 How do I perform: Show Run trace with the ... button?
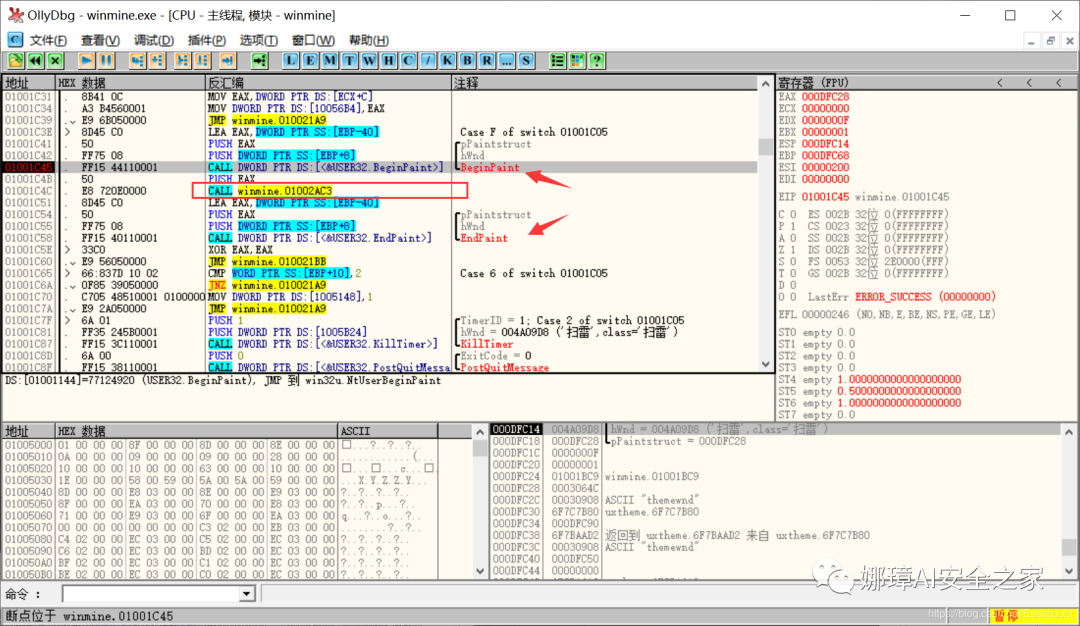coord(507,61)
